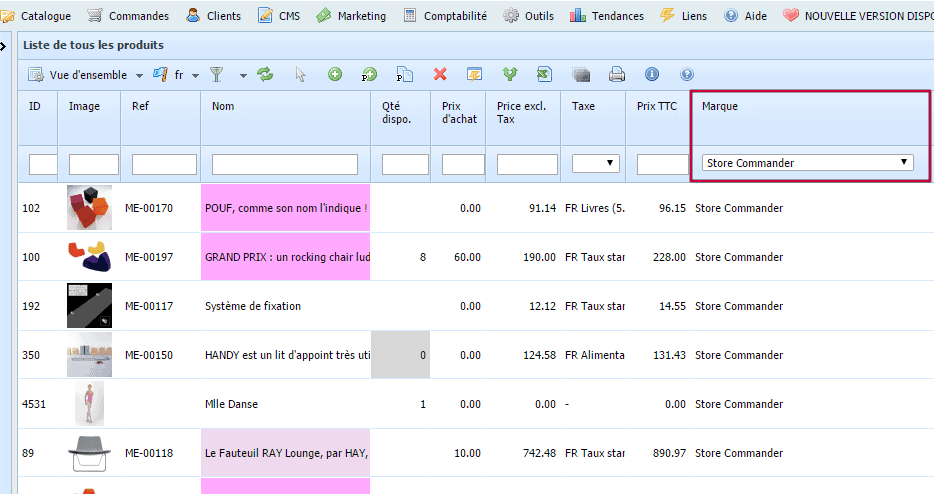
Task: Click the printer icon in the toolbar
Action: pyautogui.click(x=617, y=75)
